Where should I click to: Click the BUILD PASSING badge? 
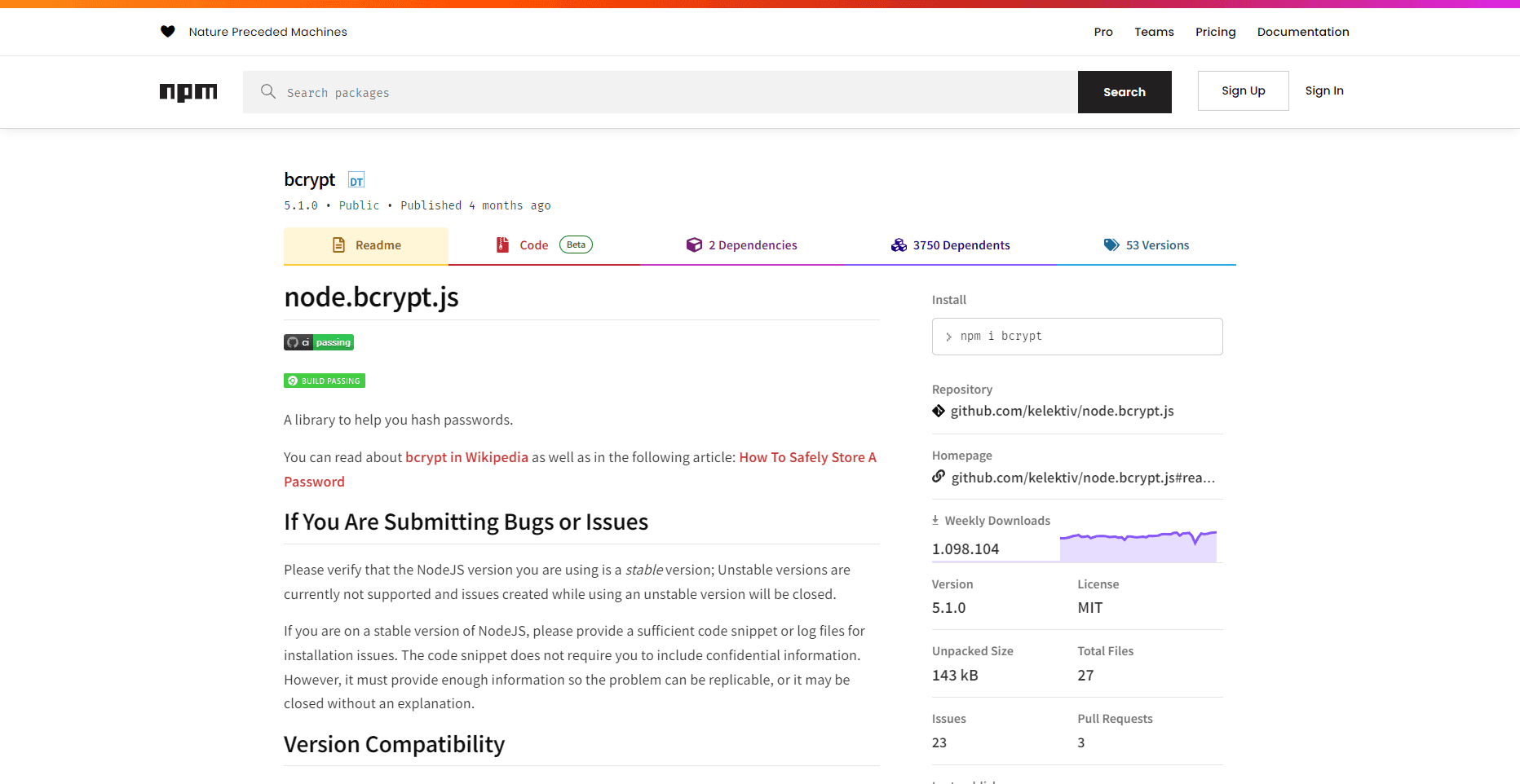coord(325,381)
